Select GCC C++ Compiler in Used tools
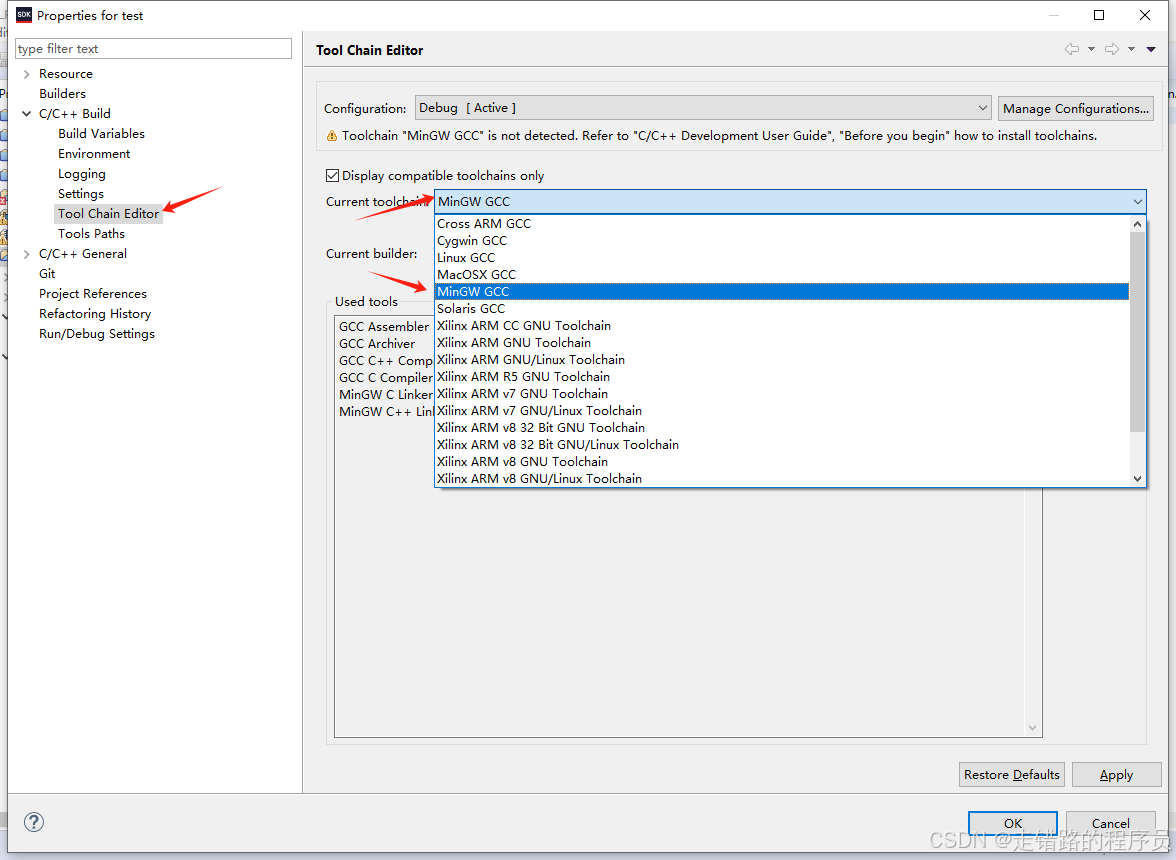This screenshot has height=860, width=1176. 386,361
